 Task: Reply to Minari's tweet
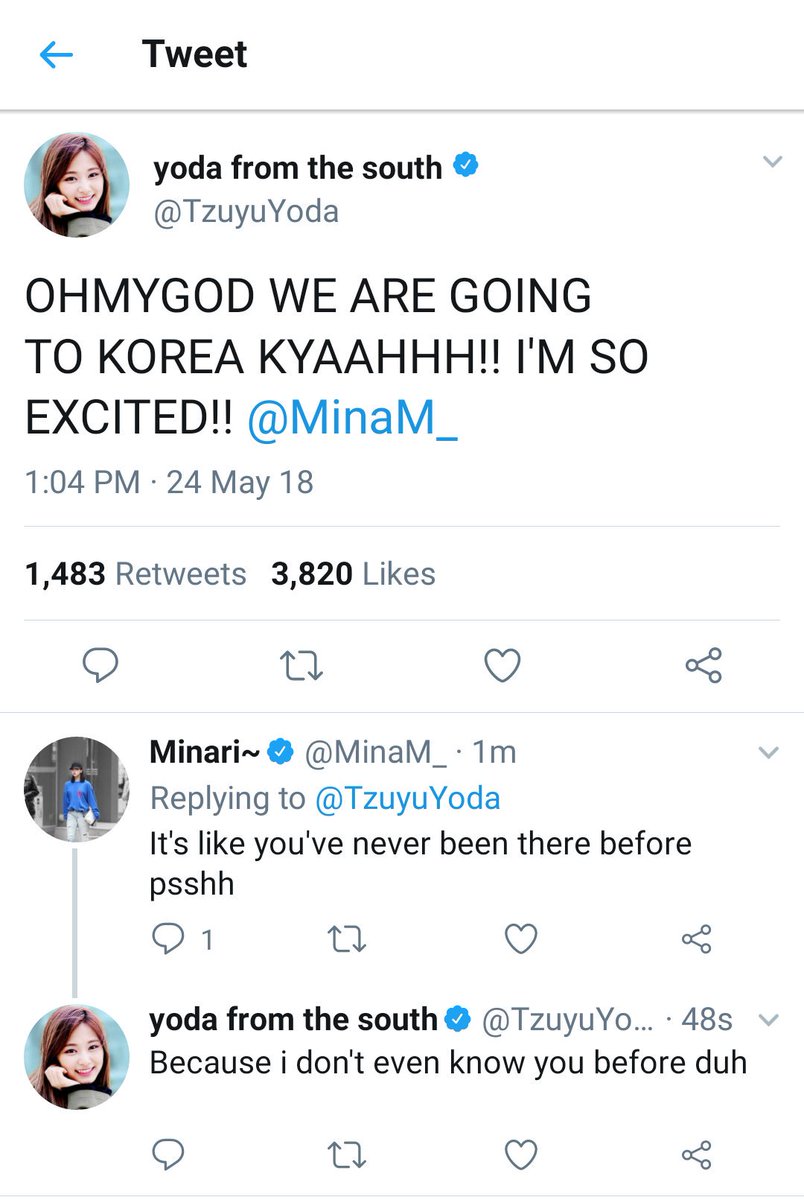pyautogui.click(x=165, y=939)
